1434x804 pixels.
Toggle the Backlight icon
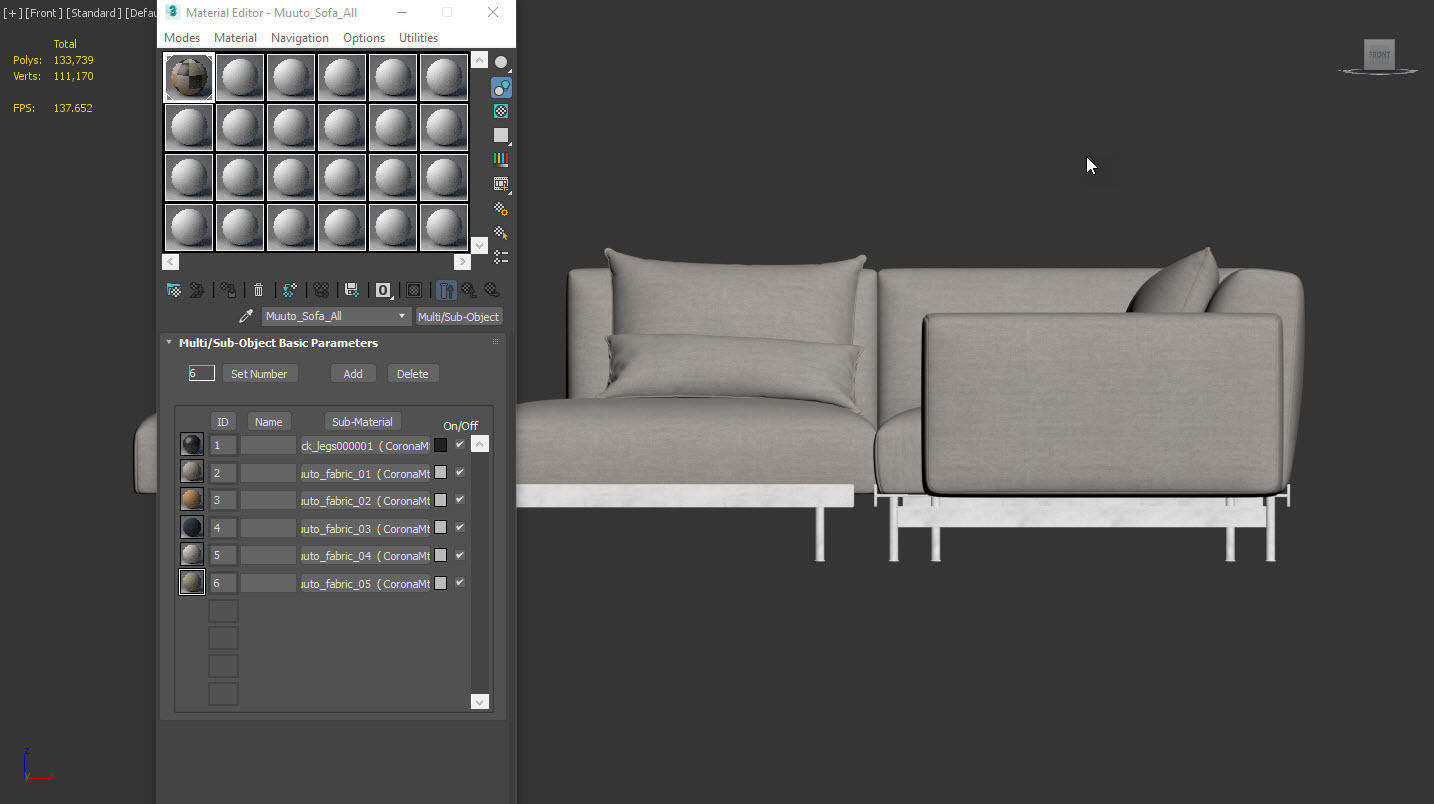tap(501, 87)
